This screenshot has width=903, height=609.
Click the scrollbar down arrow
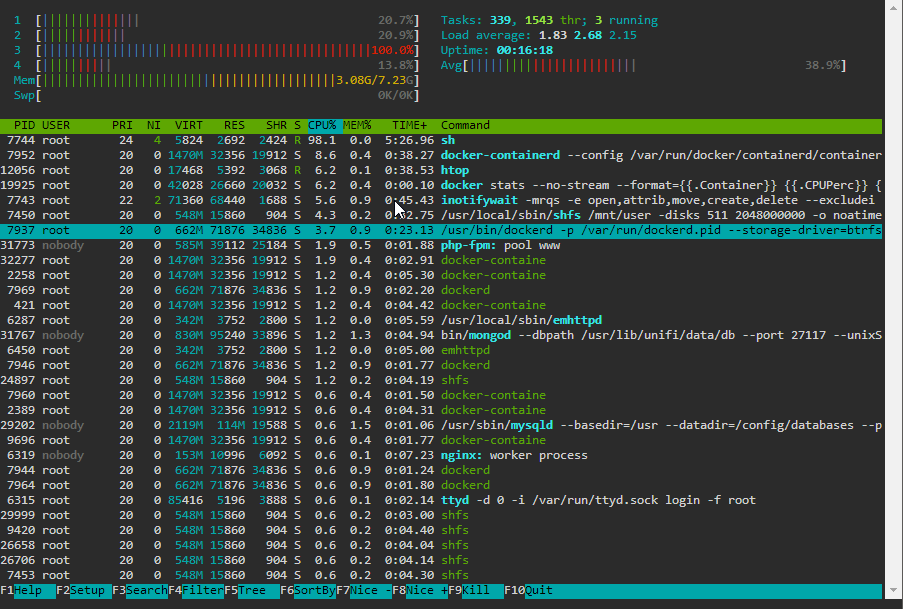click(894, 591)
